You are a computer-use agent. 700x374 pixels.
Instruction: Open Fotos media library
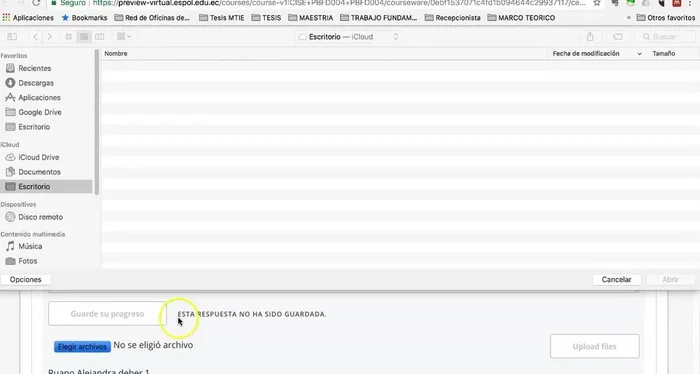[28, 261]
